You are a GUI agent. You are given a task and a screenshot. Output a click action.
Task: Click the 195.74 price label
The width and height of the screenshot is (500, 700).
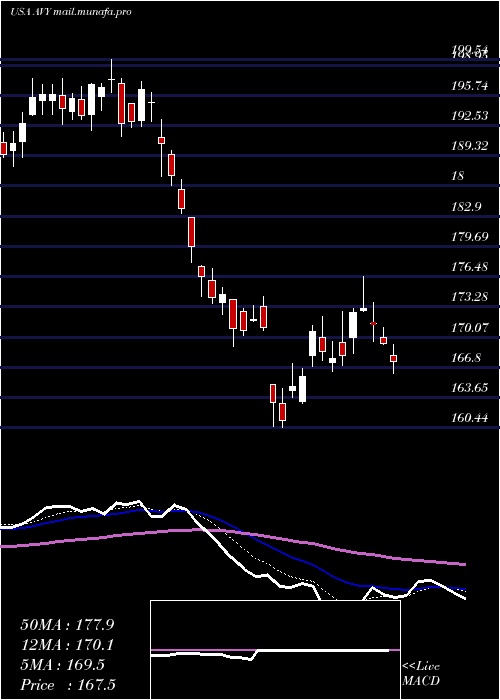(469, 87)
